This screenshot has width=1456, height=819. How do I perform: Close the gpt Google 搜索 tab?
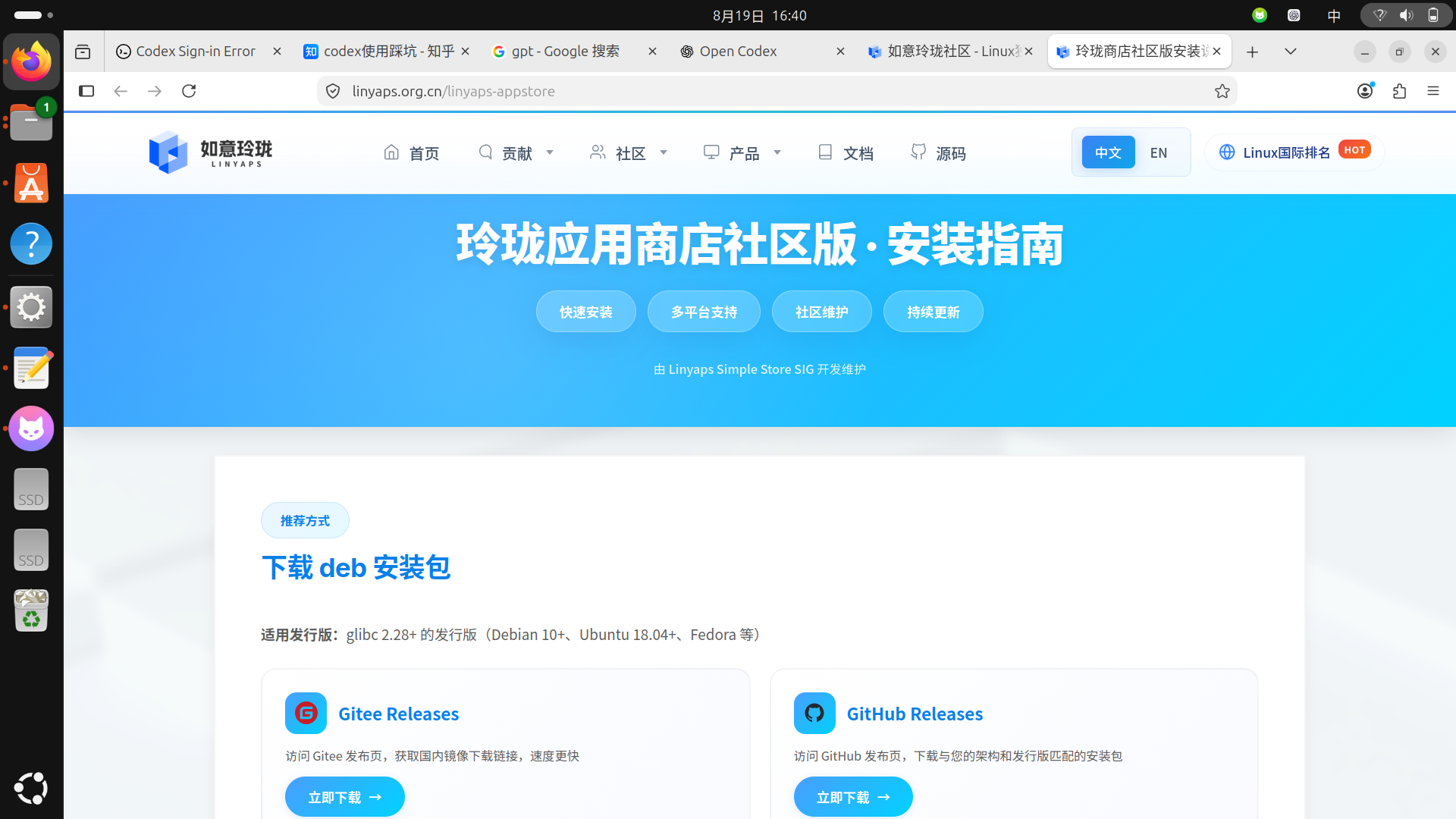pos(652,52)
